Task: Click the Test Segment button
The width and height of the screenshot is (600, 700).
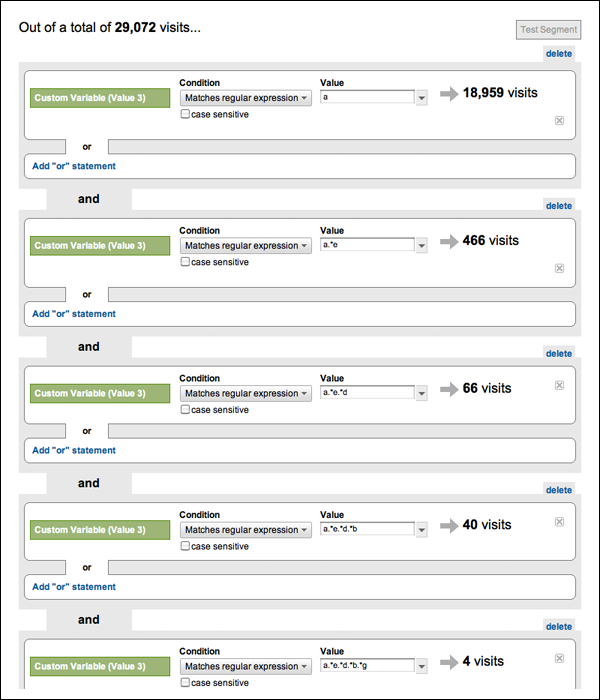Action: (x=549, y=30)
